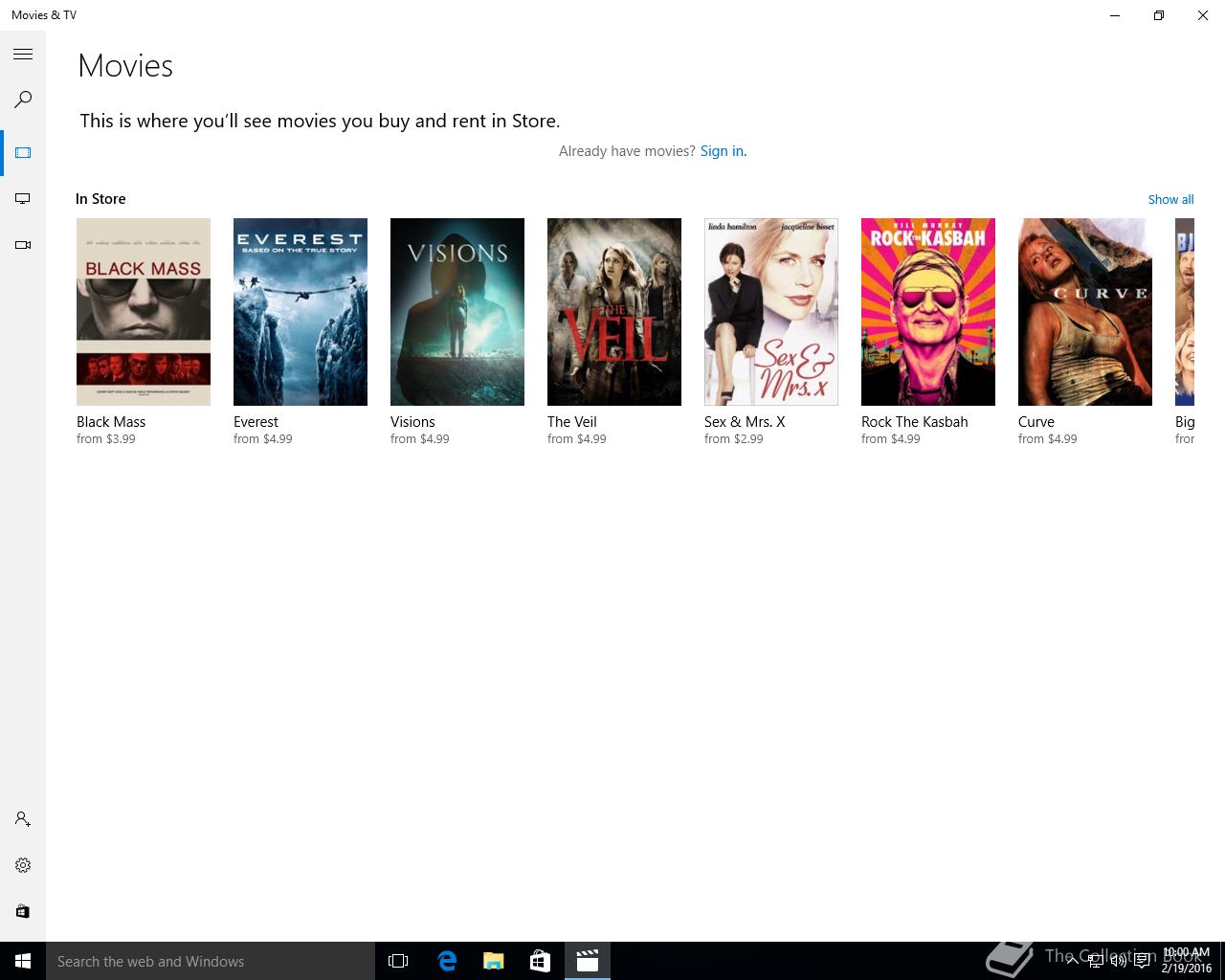Open the Store app from the taskbar
The image size is (1225, 980).
tap(540, 961)
